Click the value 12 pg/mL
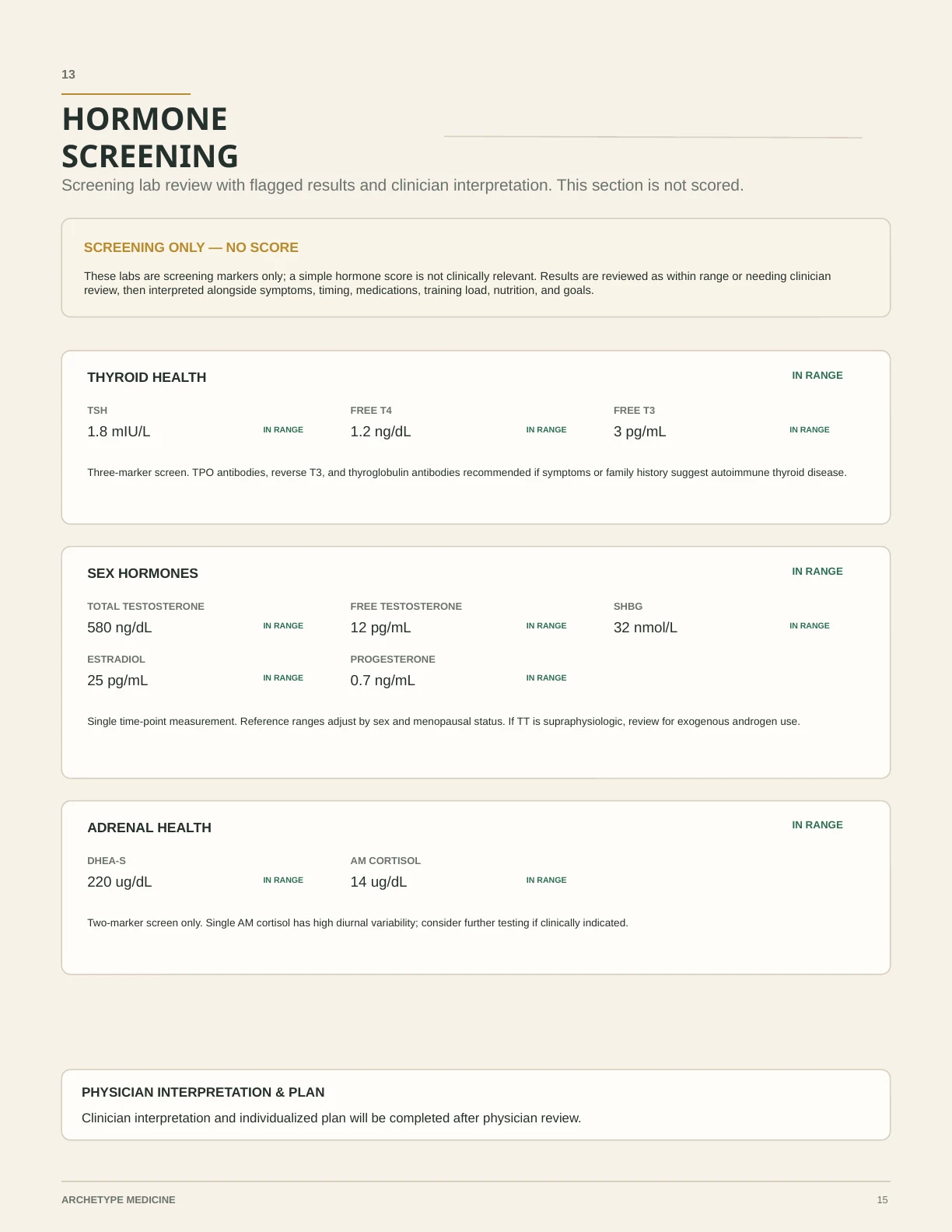Screen dimensions: 952x1232 (x=380, y=628)
